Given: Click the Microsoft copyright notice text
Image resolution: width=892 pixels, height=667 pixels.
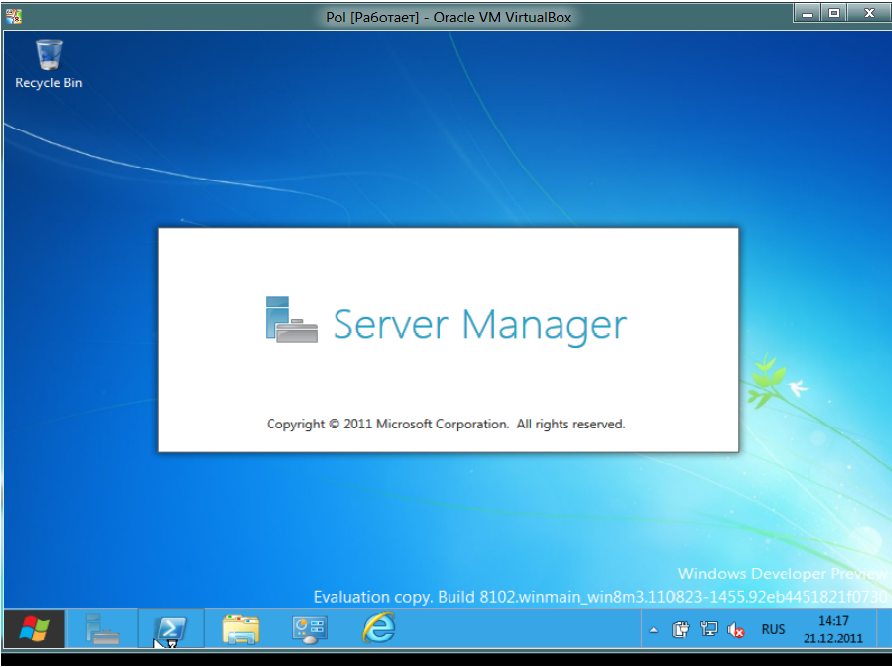Looking at the screenshot, I should click(x=446, y=424).
